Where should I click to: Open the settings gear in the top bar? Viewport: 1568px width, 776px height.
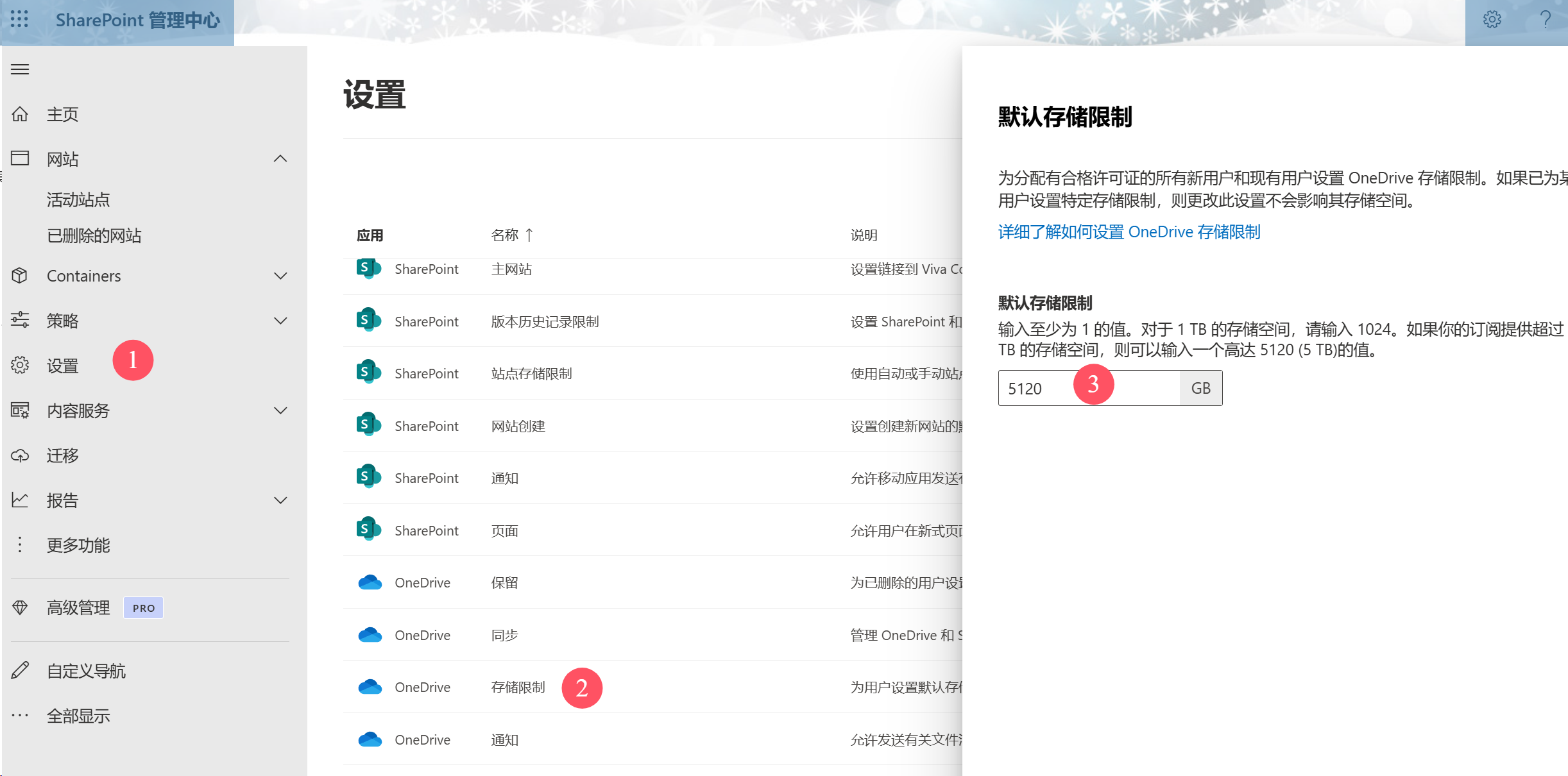pyautogui.click(x=1492, y=20)
